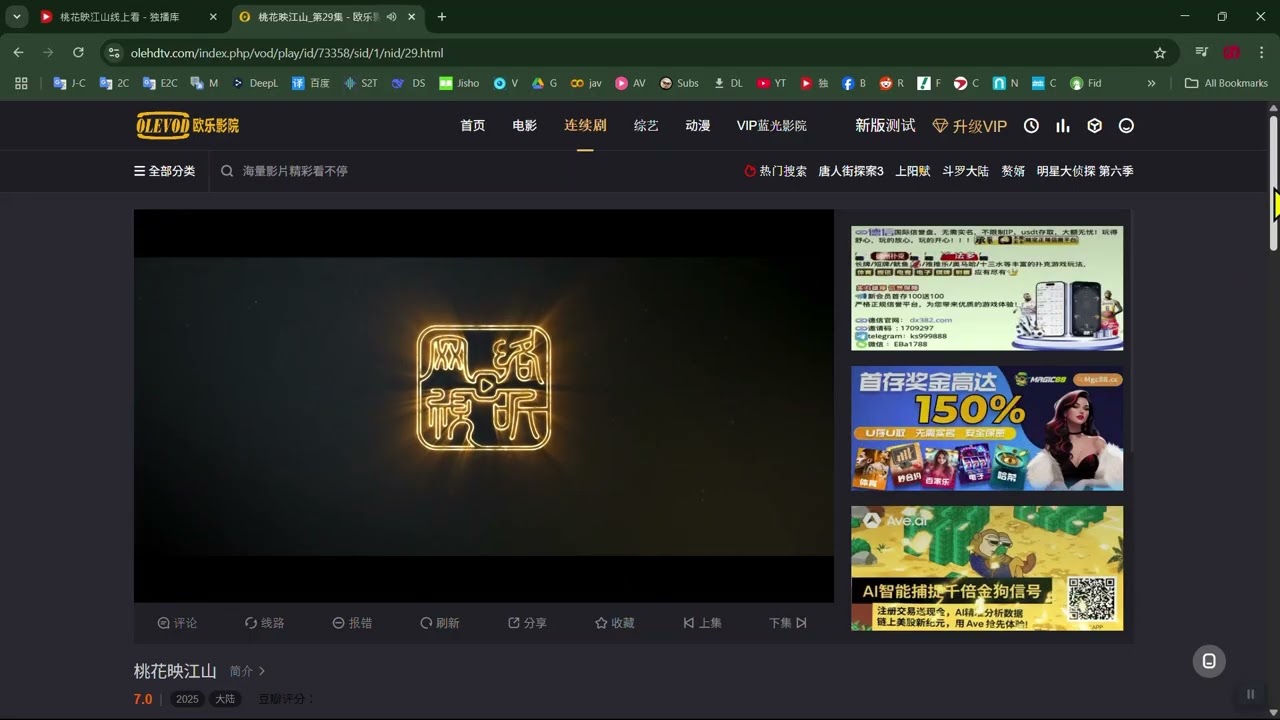Open the All Bookmarks folder
The width and height of the screenshot is (1280, 720).
[x=1226, y=83]
